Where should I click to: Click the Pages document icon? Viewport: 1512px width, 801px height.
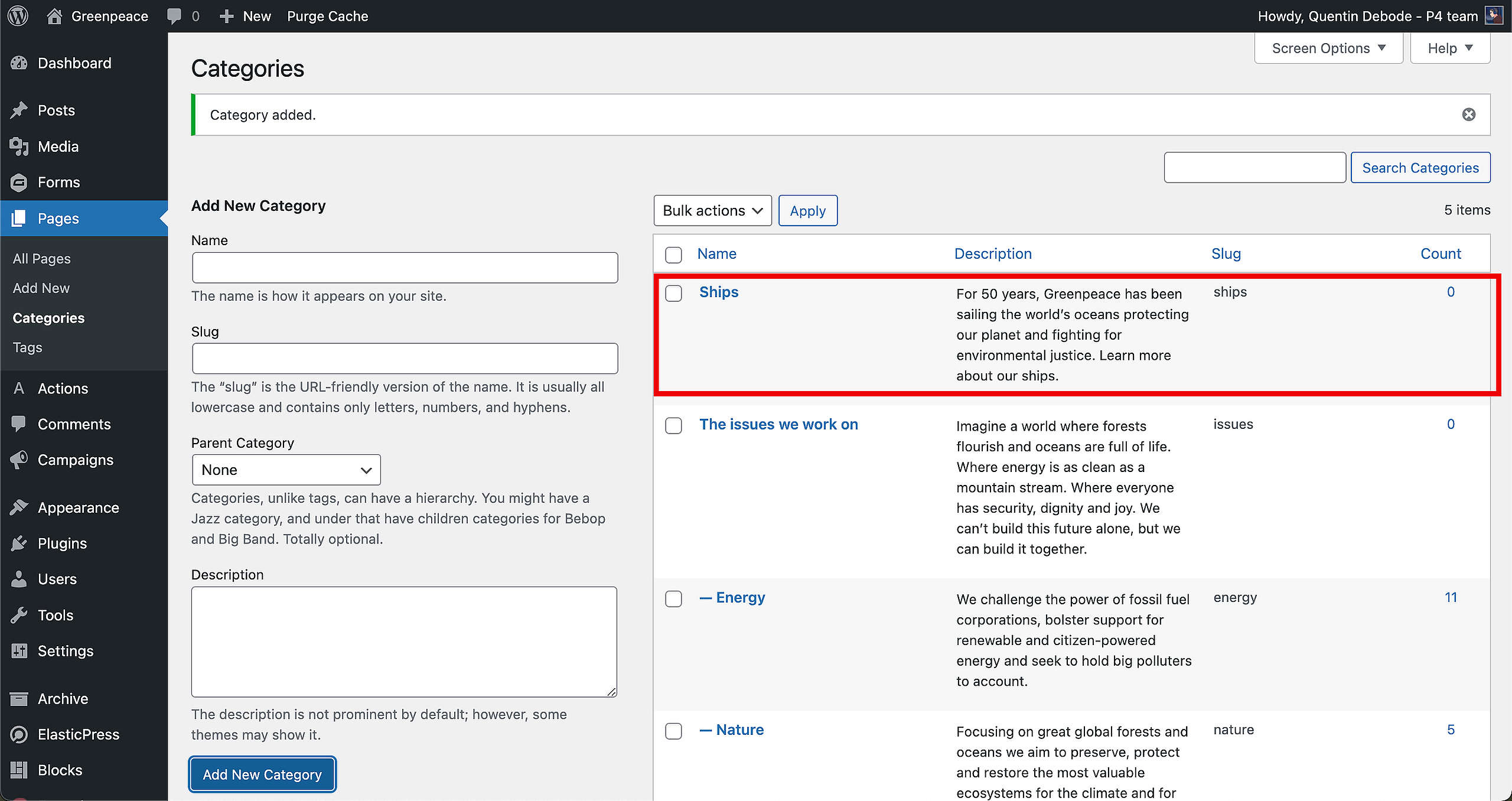pos(19,219)
